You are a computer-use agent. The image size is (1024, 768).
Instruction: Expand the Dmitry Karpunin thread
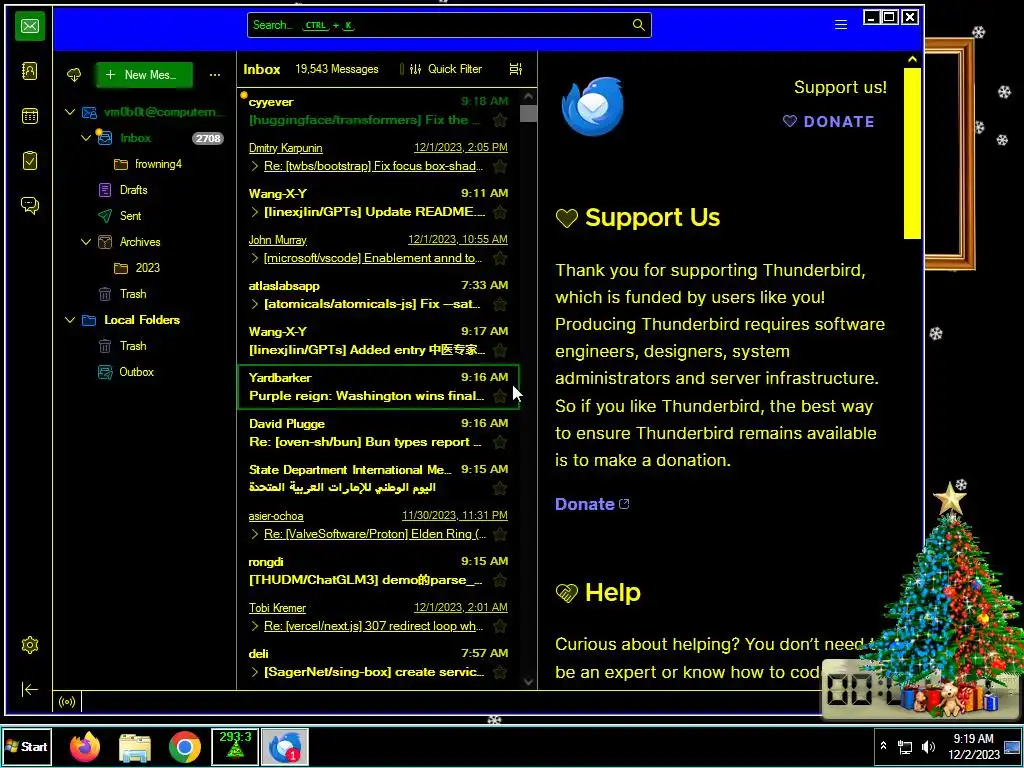pos(255,167)
